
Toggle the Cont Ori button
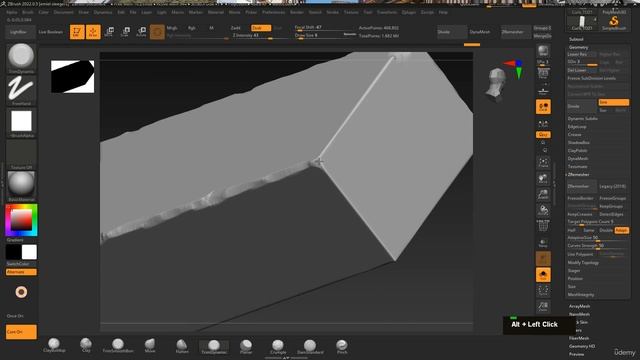tap(21, 332)
